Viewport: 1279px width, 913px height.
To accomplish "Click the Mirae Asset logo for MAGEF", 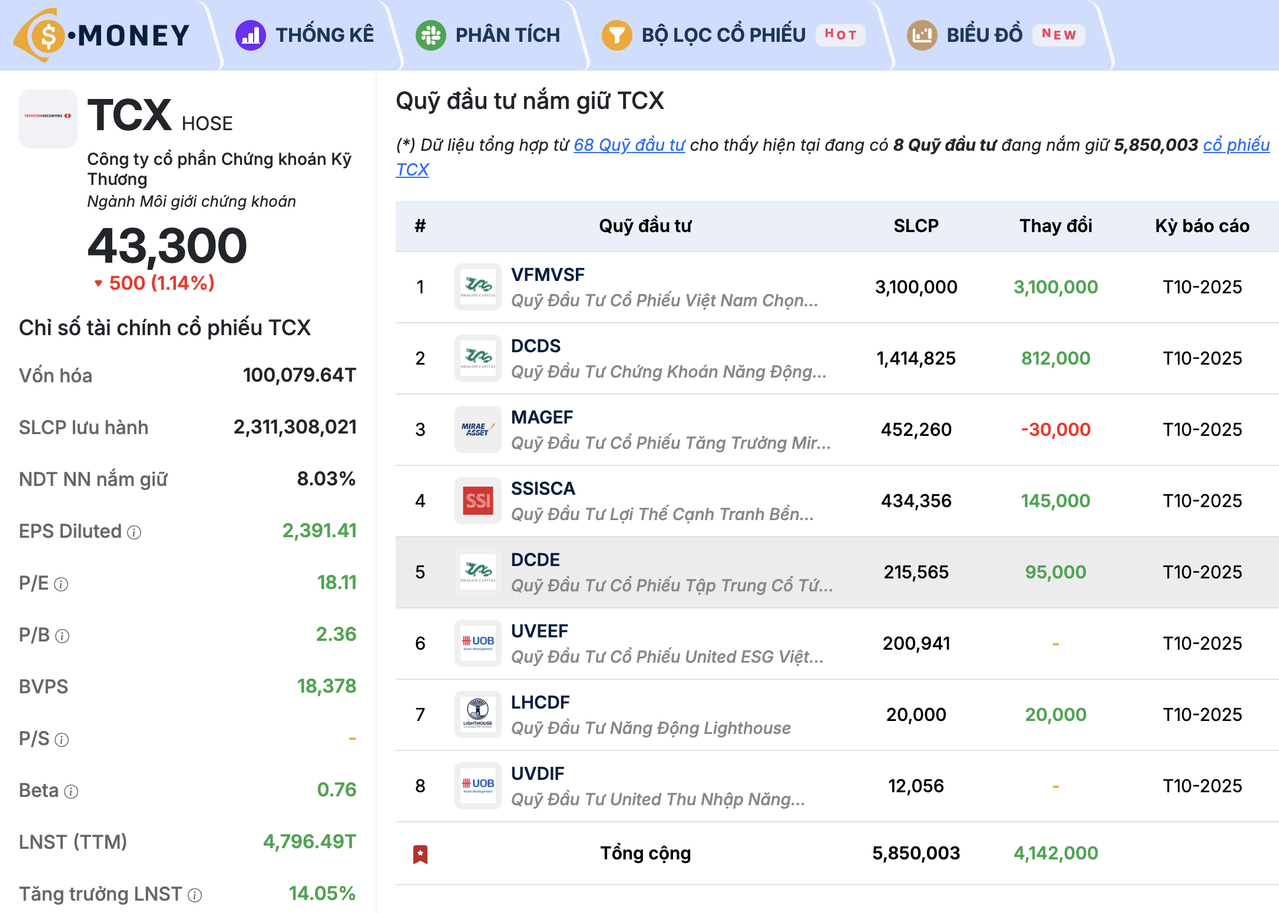I will coord(478,429).
